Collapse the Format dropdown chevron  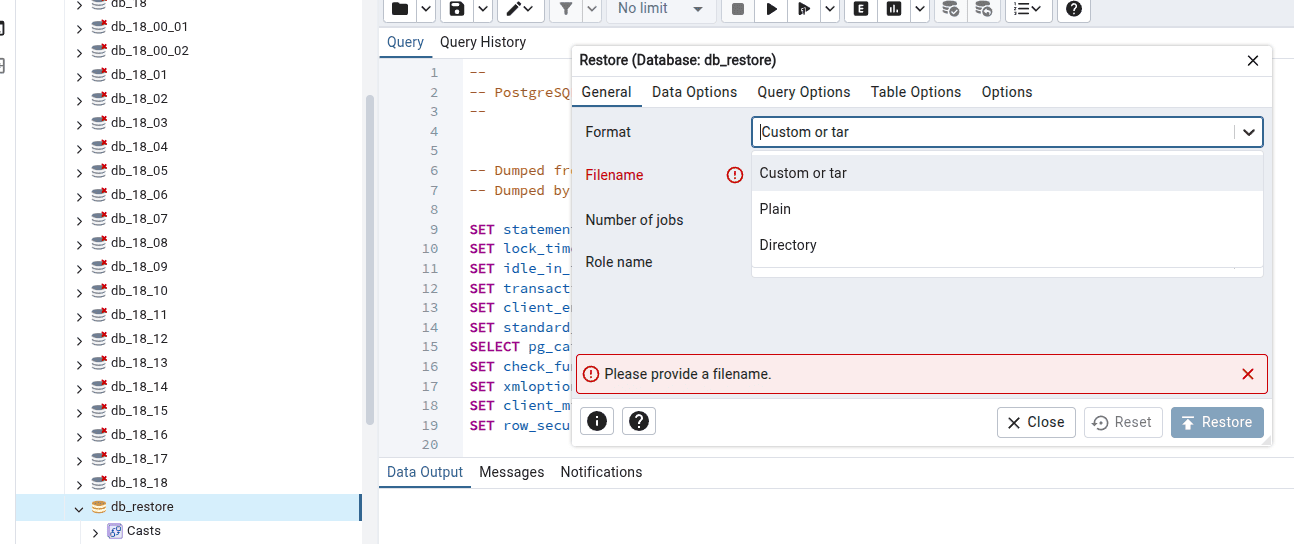coord(1249,132)
